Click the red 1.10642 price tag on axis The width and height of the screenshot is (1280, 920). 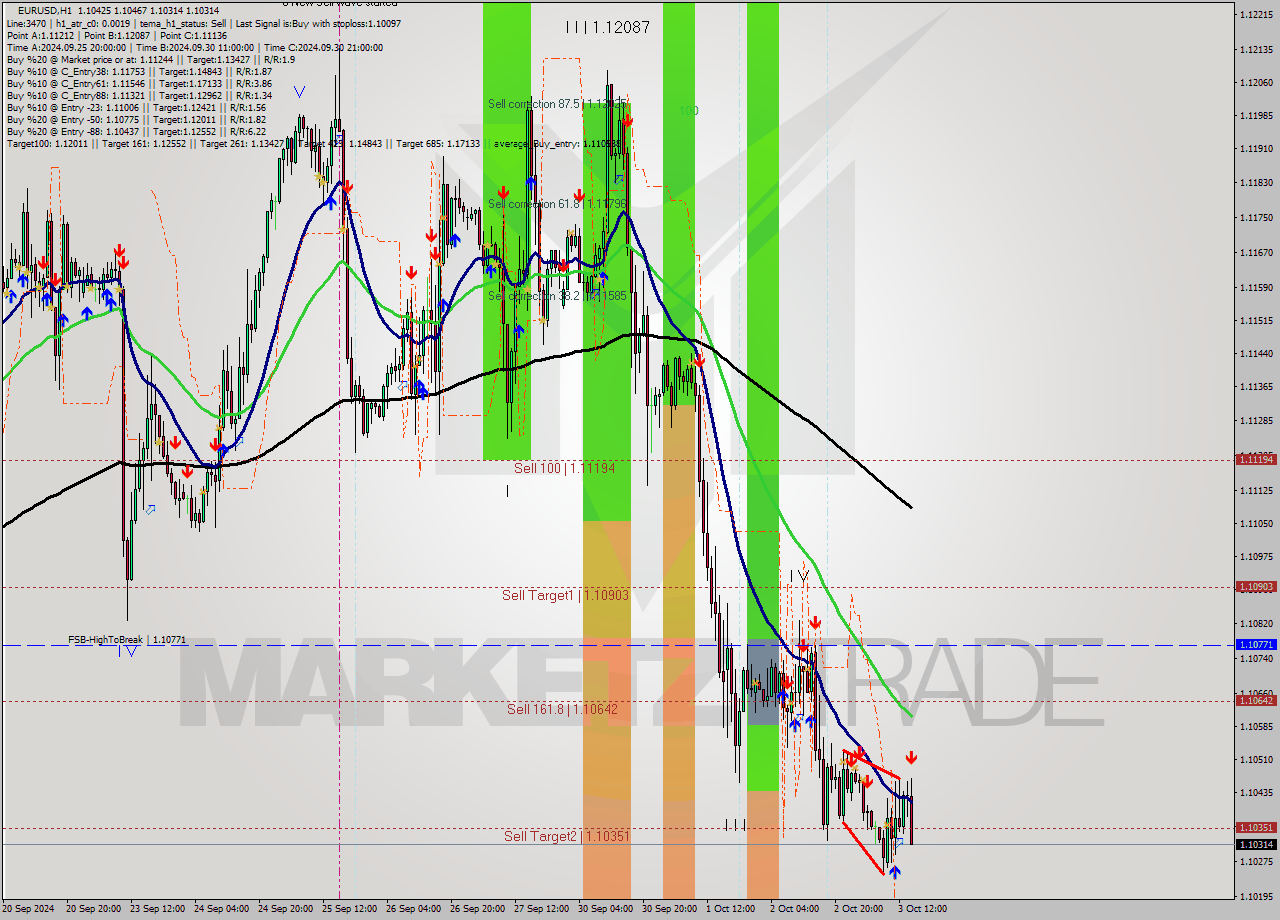click(1256, 700)
